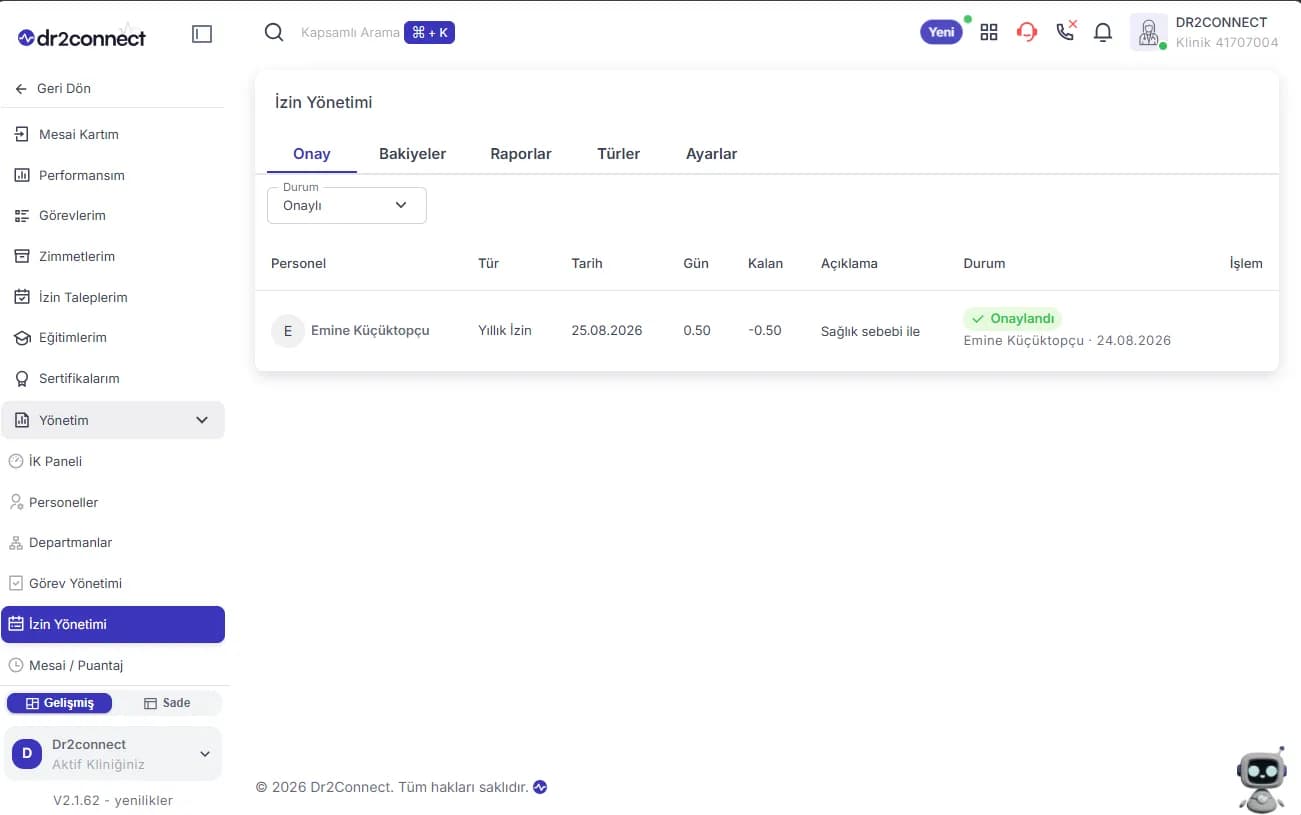Click the Yeni badge button
The image size is (1301, 815).
(x=941, y=32)
